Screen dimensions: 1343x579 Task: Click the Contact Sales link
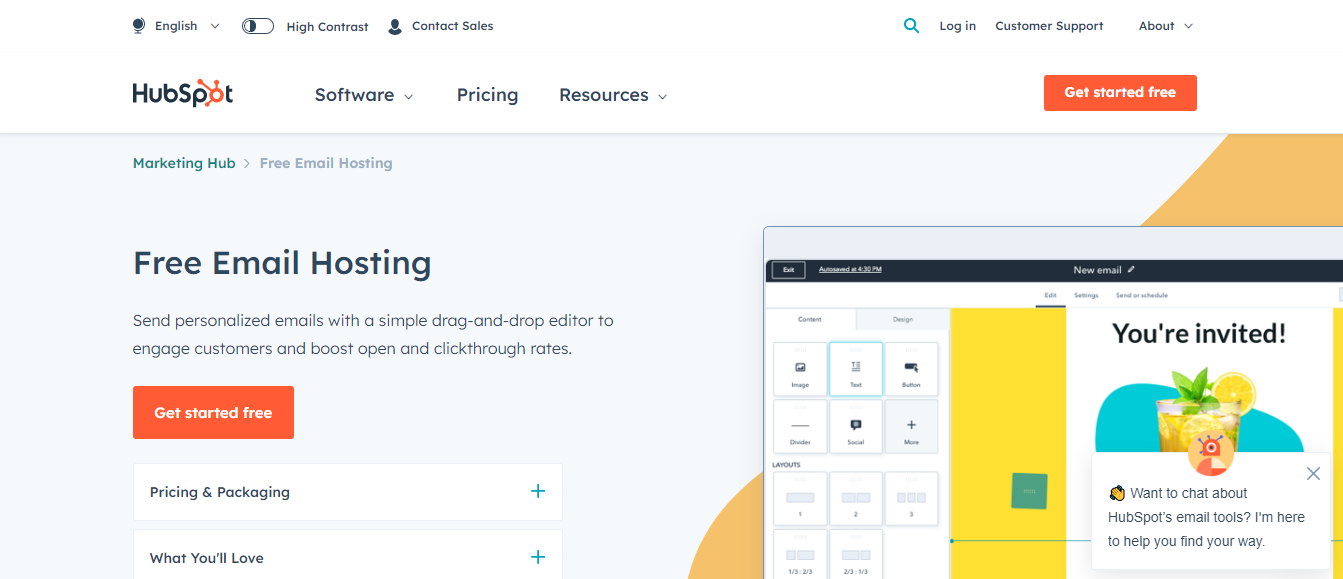(x=453, y=26)
